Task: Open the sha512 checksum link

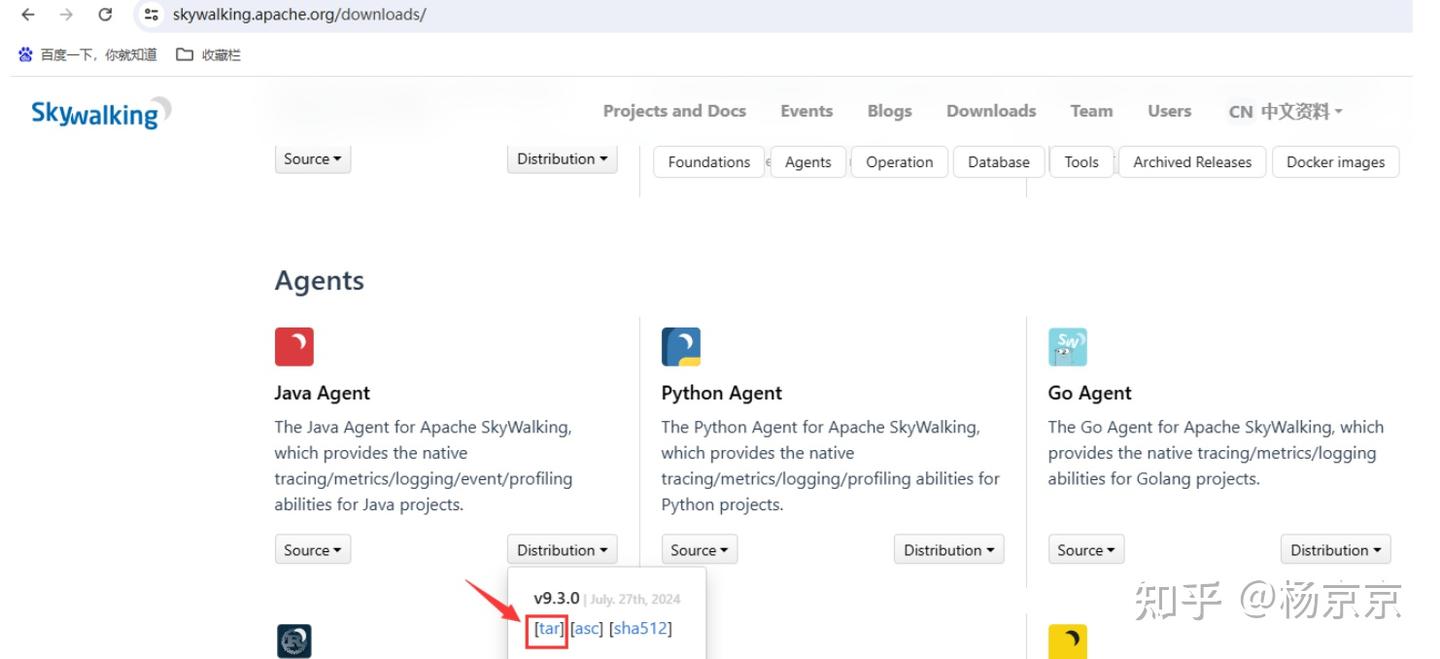Action: click(640, 628)
